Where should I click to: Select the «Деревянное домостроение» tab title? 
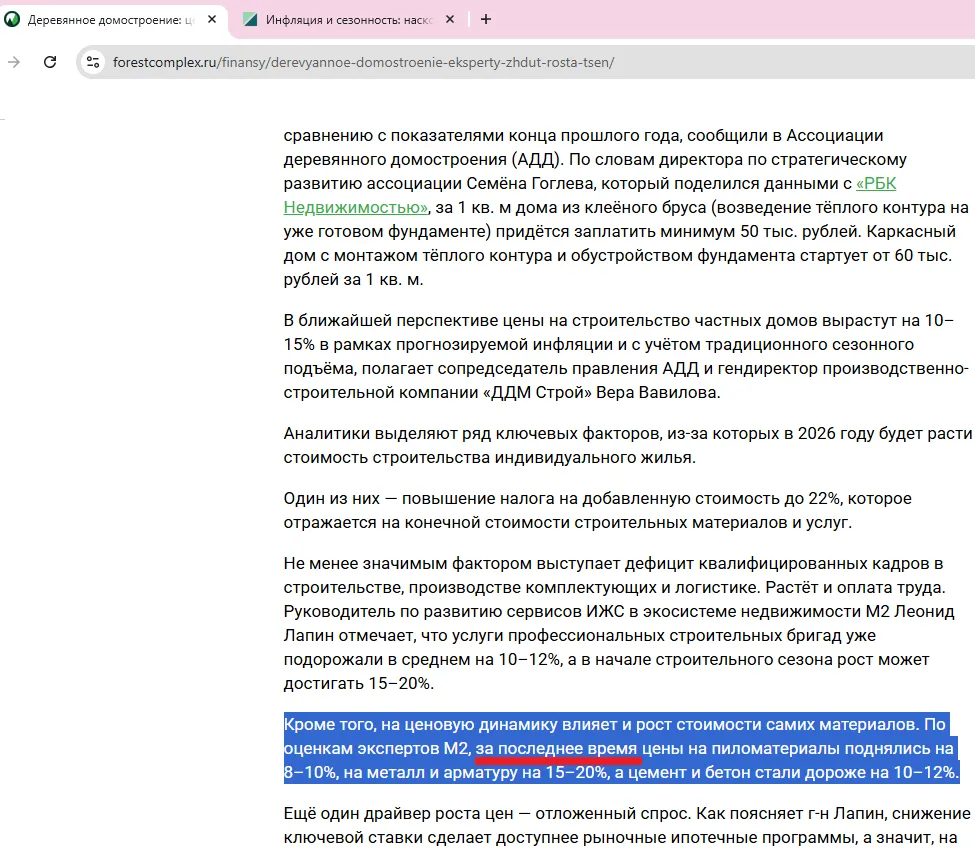[110, 19]
